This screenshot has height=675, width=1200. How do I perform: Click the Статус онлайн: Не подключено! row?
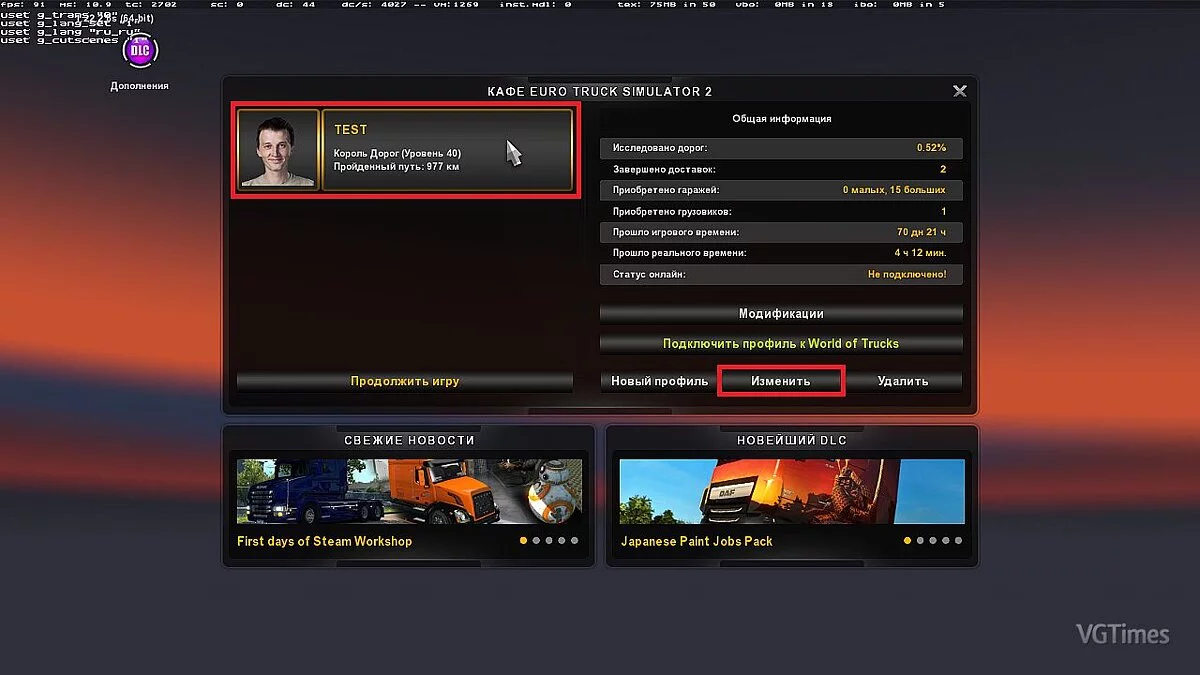tap(780, 274)
